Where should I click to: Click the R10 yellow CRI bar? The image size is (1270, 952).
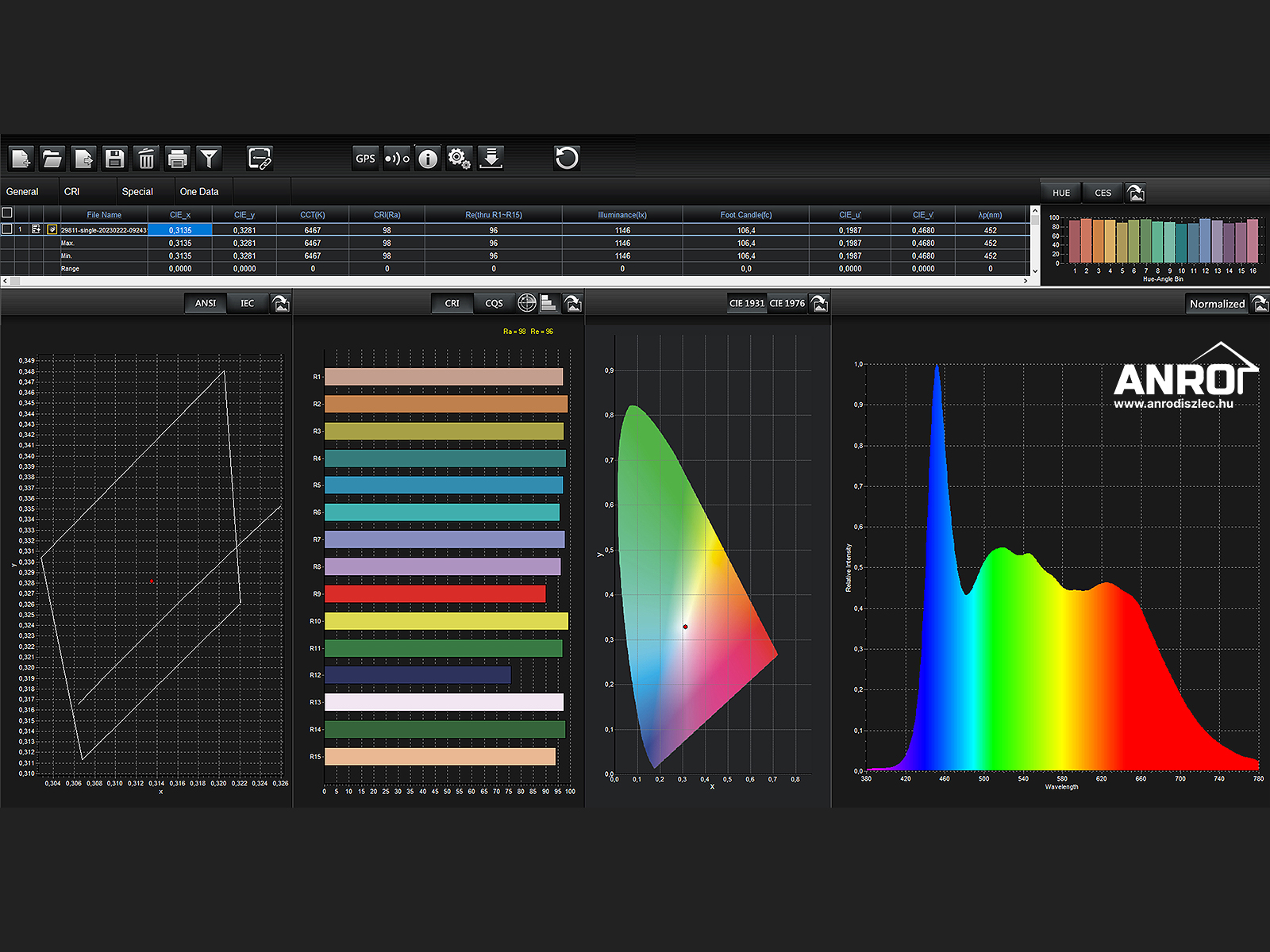(446, 621)
